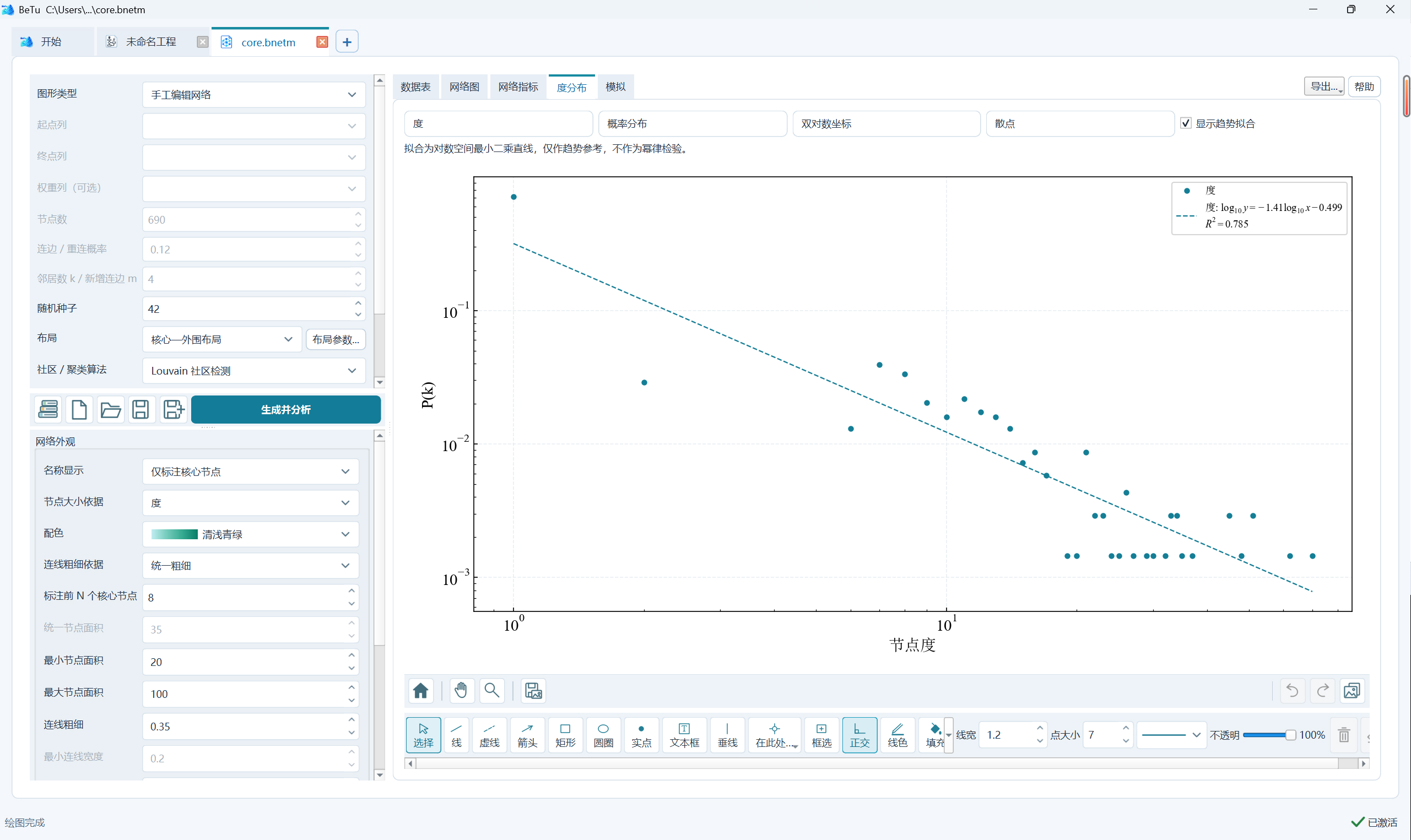Undo the last annotation

[1293, 691]
